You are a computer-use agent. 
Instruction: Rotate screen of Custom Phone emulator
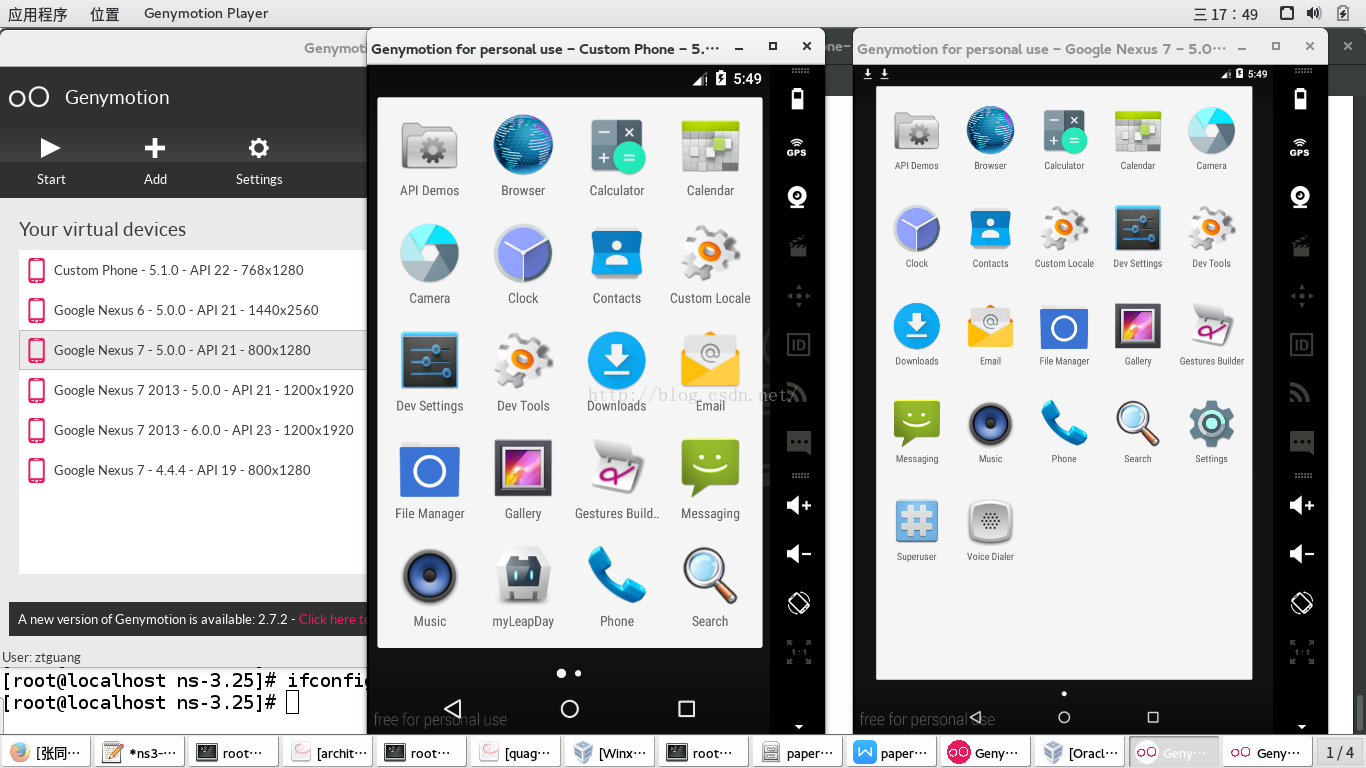(x=798, y=603)
